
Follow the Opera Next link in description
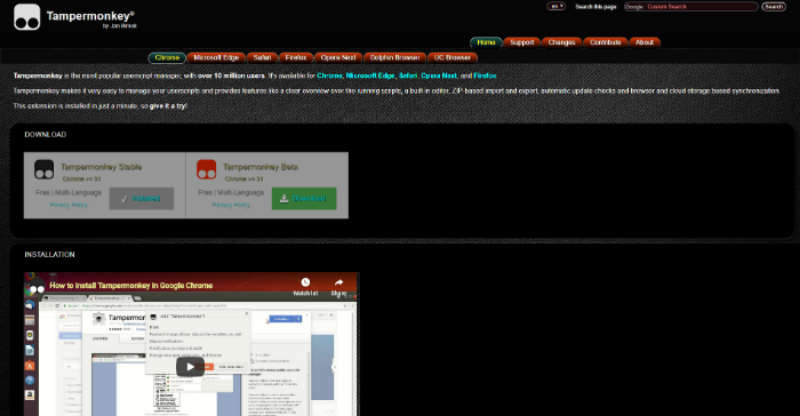(439, 76)
